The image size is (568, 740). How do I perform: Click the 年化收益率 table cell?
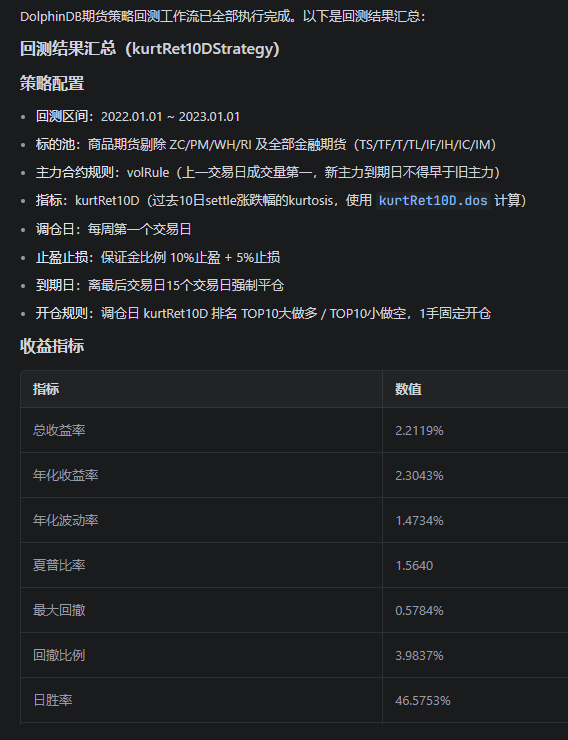coord(201,475)
